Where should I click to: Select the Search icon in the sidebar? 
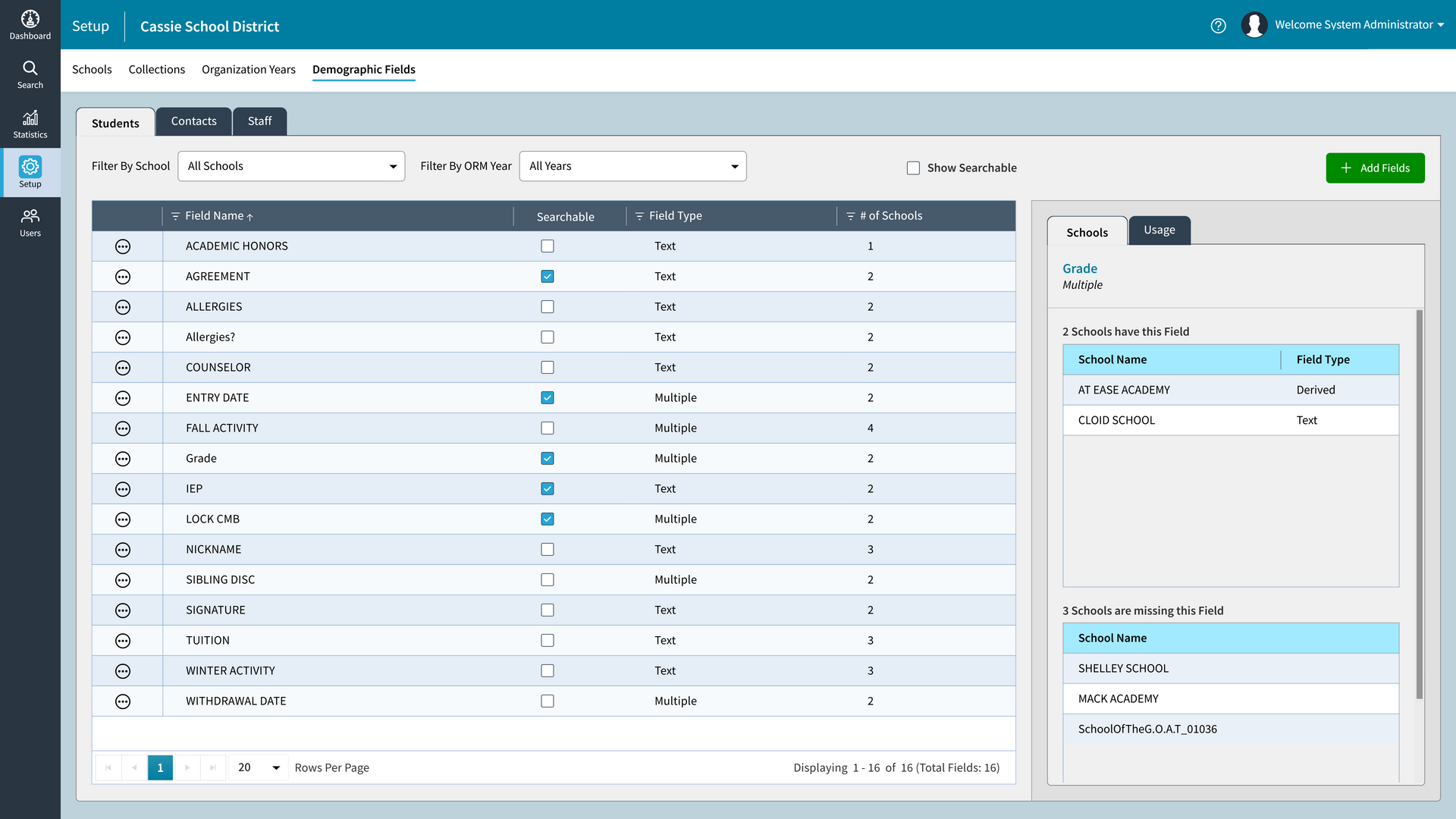[x=30, y=73]
